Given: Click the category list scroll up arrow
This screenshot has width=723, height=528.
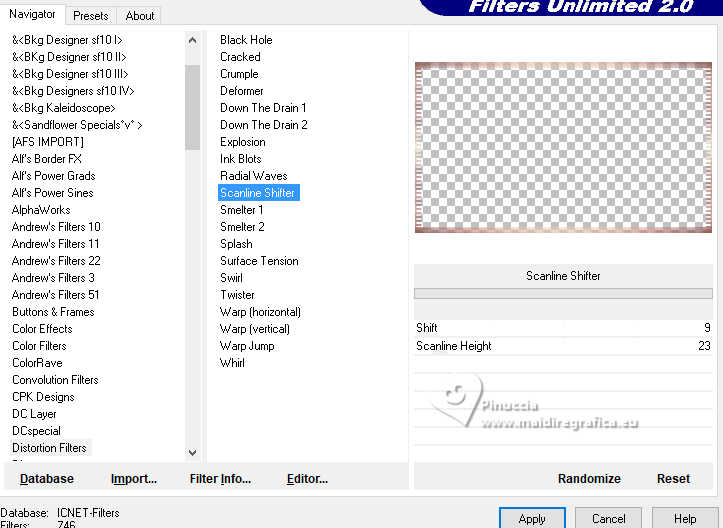Looking at the screenshot, I should [192, 41].
